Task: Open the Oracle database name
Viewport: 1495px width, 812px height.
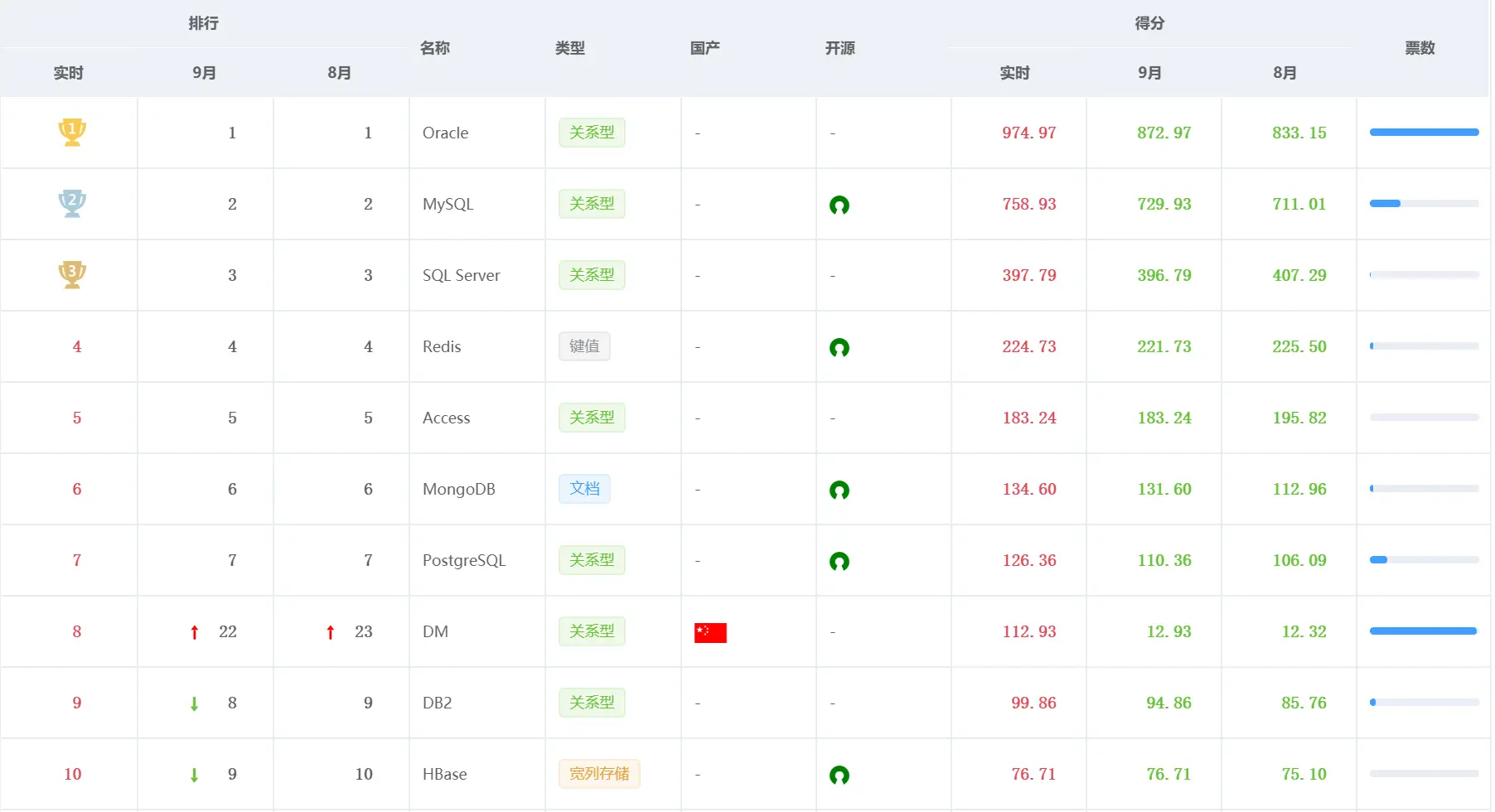Action: pos(445,133)
